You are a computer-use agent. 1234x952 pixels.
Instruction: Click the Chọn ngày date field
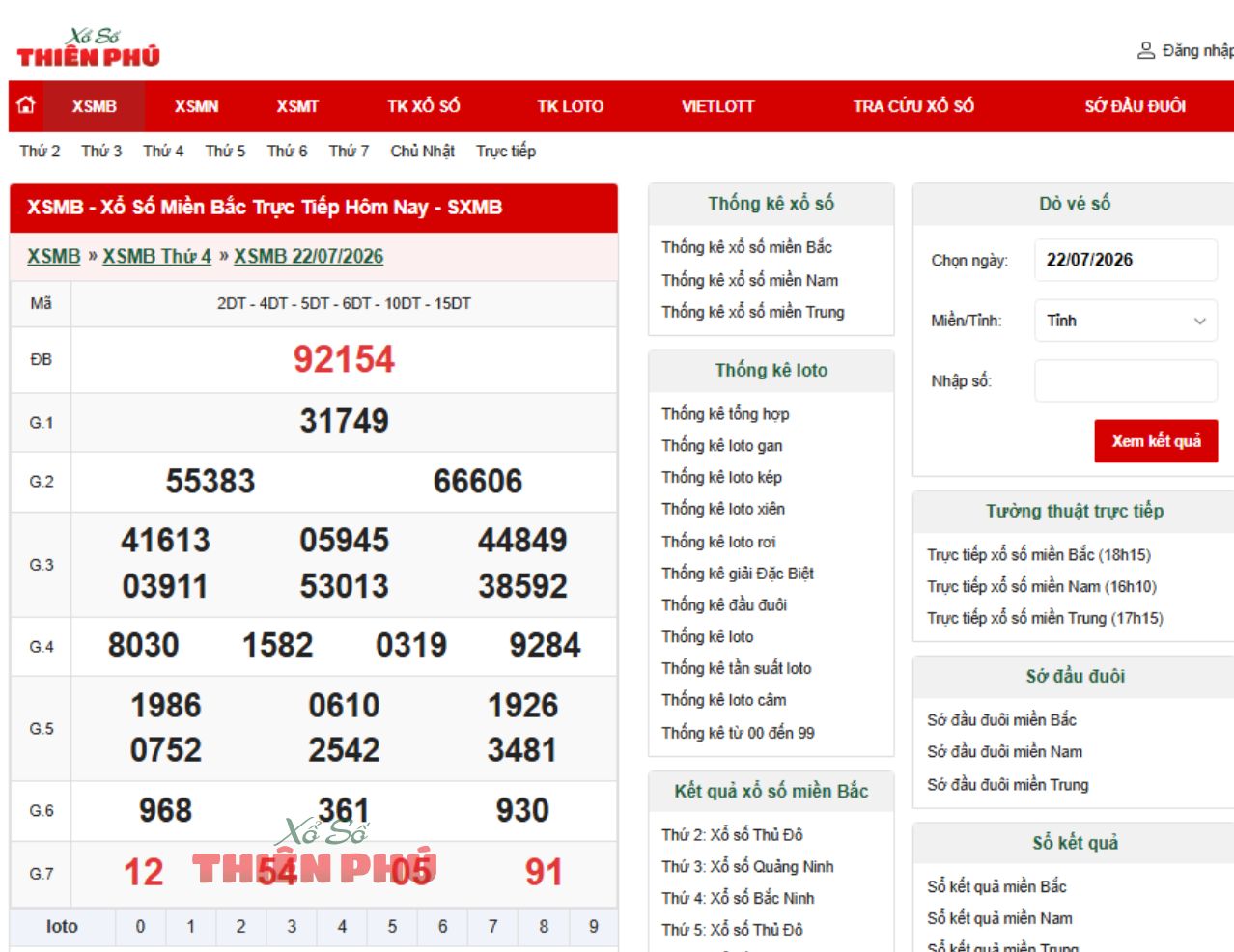[x=1126, y=260]
